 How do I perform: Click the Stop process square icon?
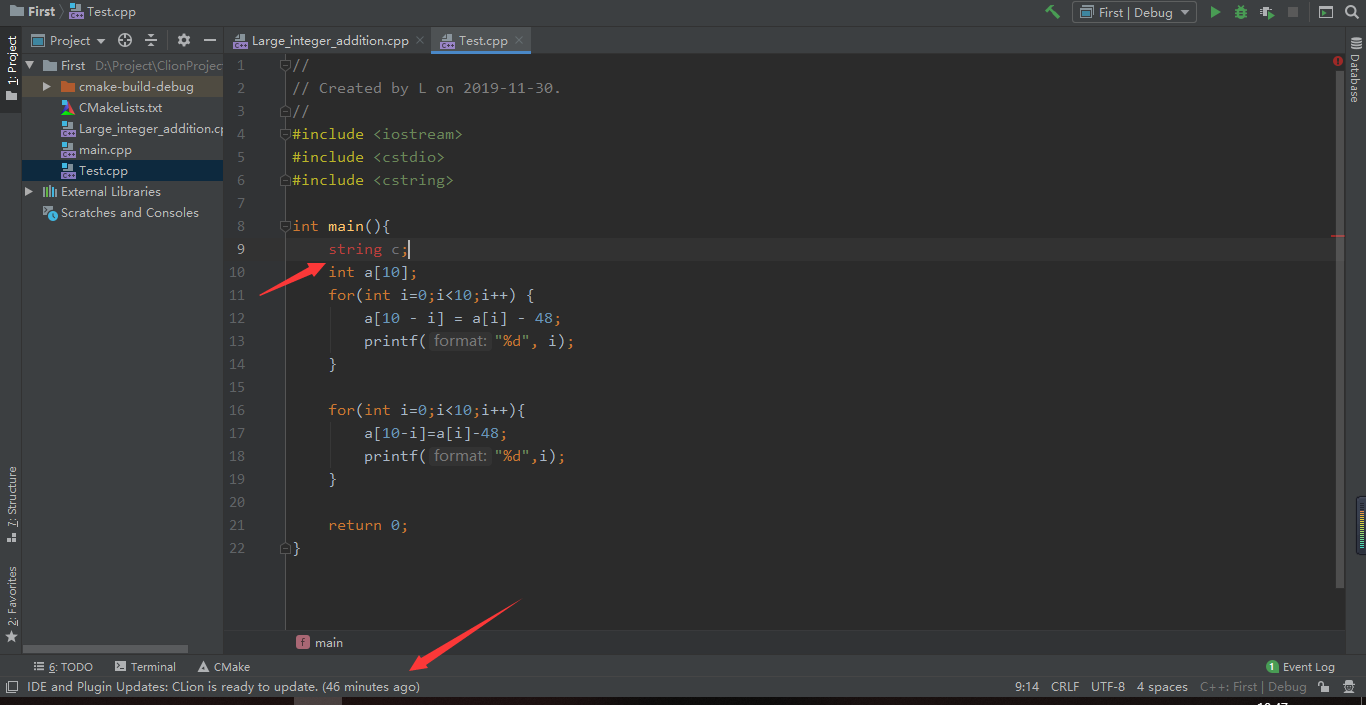(1293, 12)
